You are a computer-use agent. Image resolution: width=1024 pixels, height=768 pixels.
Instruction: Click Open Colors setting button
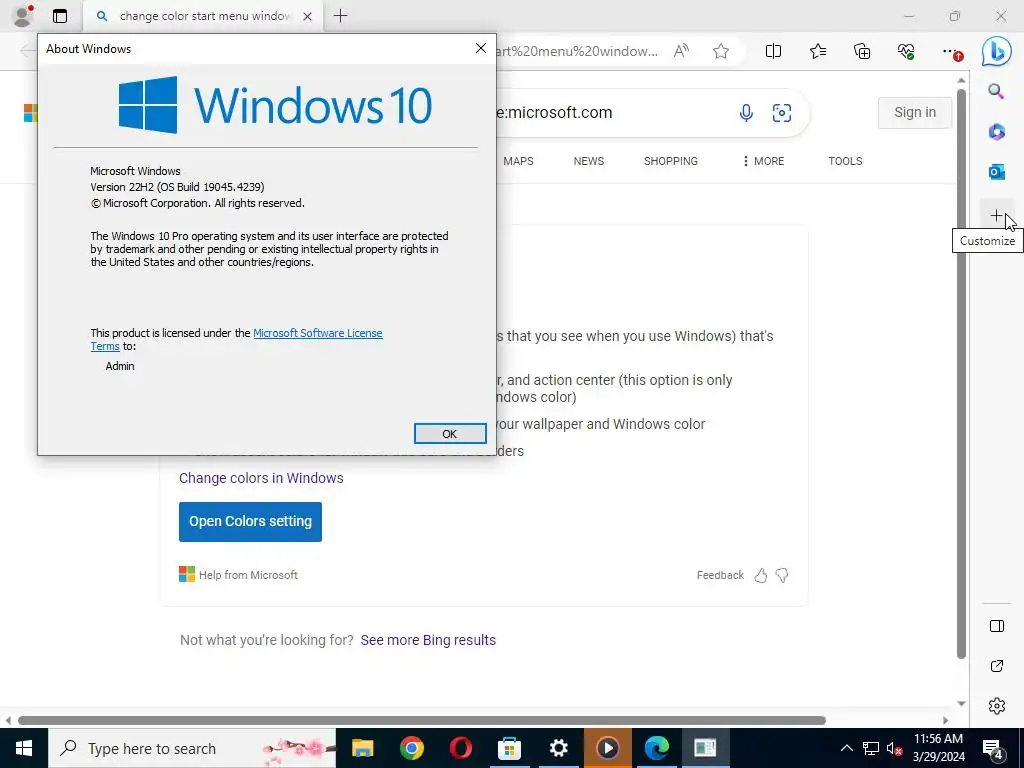[x=250, y=522]
